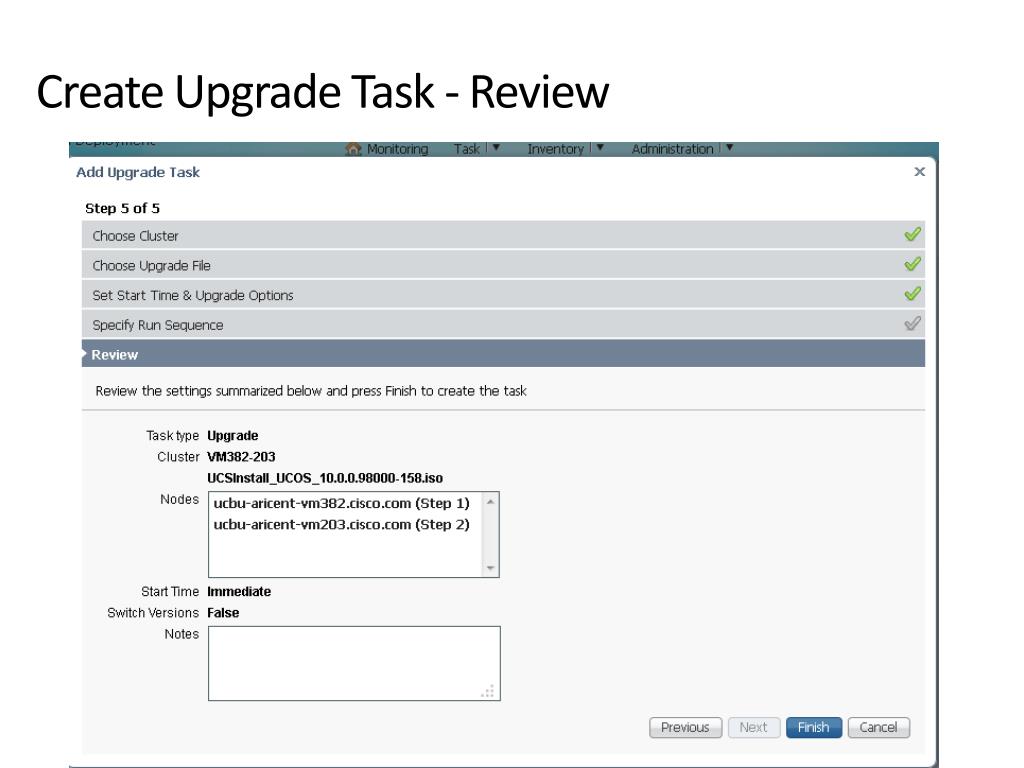The height and width of the screenshot is (768, 1024).
Task: Click the cluster name VM382-203
Action: (241, 456)
